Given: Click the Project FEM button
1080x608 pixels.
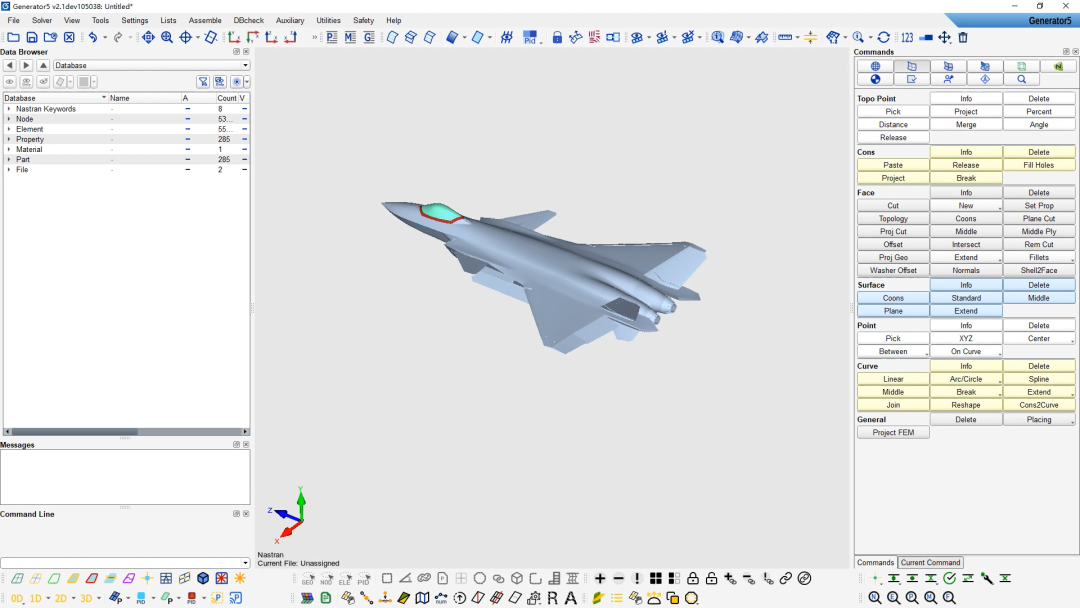Looking at the screenshot, I should coord(893,433).
